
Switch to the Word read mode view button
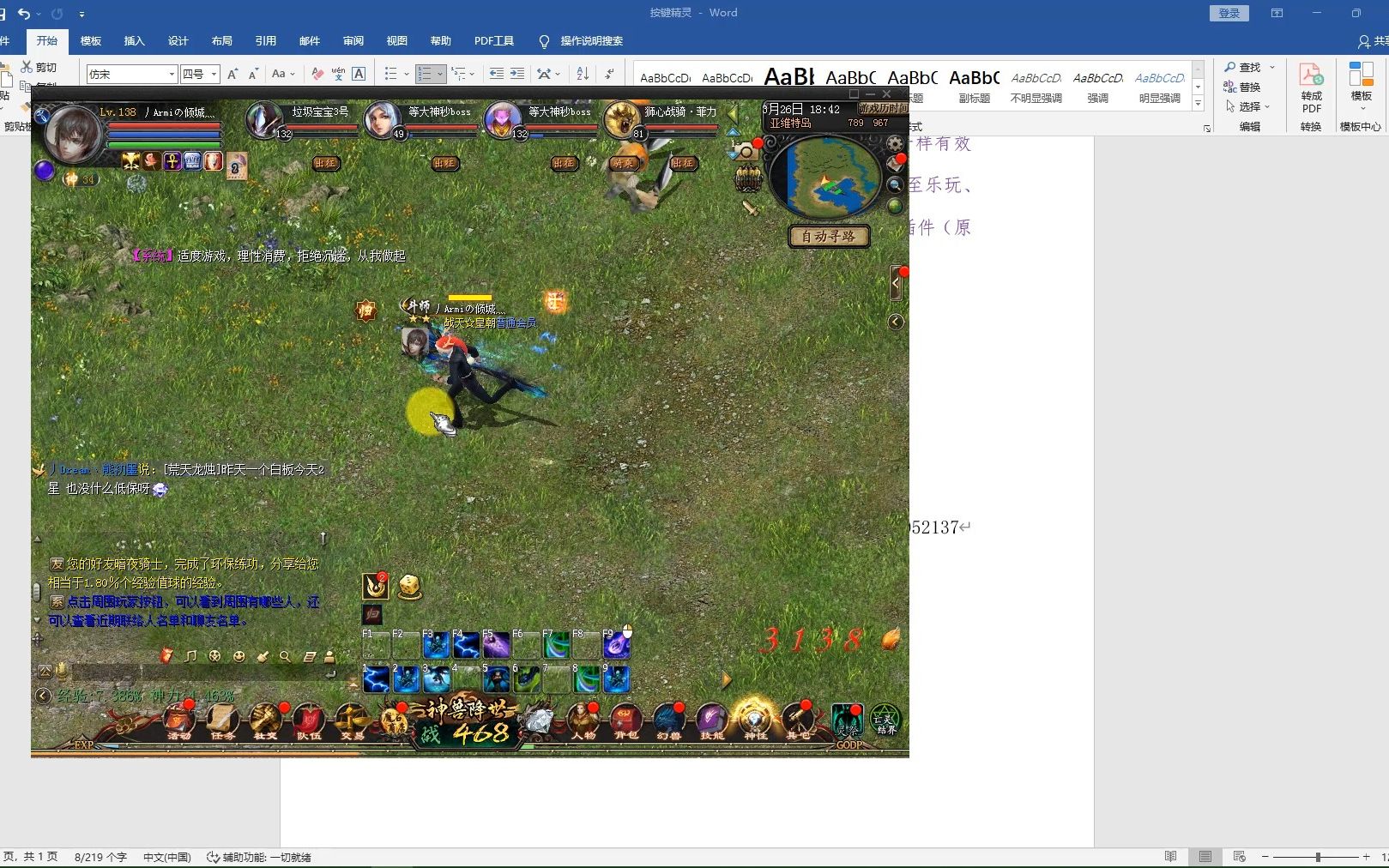[1171, 857]
